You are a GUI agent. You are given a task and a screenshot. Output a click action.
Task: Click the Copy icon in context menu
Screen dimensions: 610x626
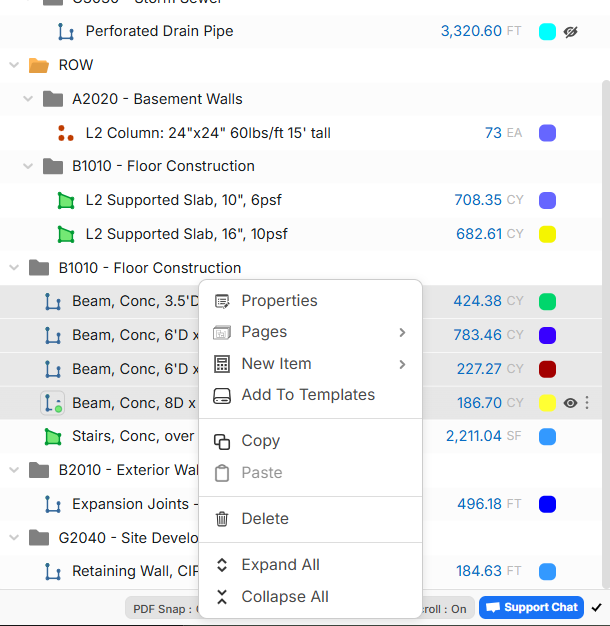pos(222,441)
